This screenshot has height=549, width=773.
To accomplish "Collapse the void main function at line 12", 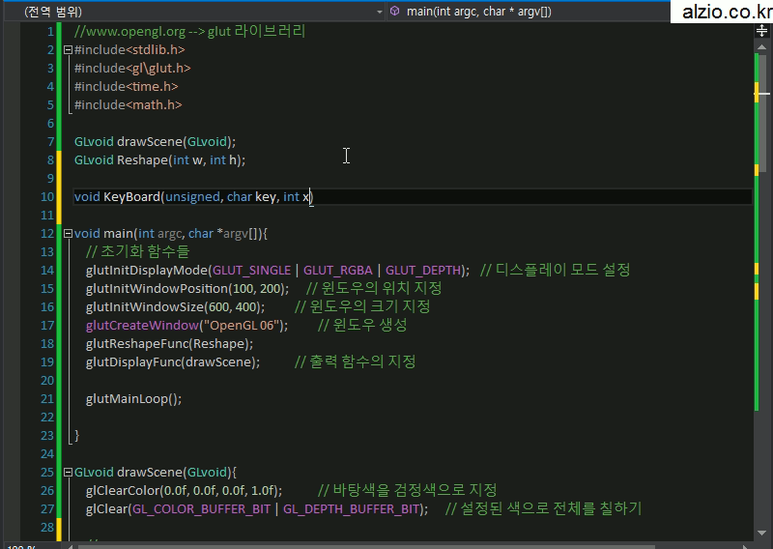I will tap(68, 234).
